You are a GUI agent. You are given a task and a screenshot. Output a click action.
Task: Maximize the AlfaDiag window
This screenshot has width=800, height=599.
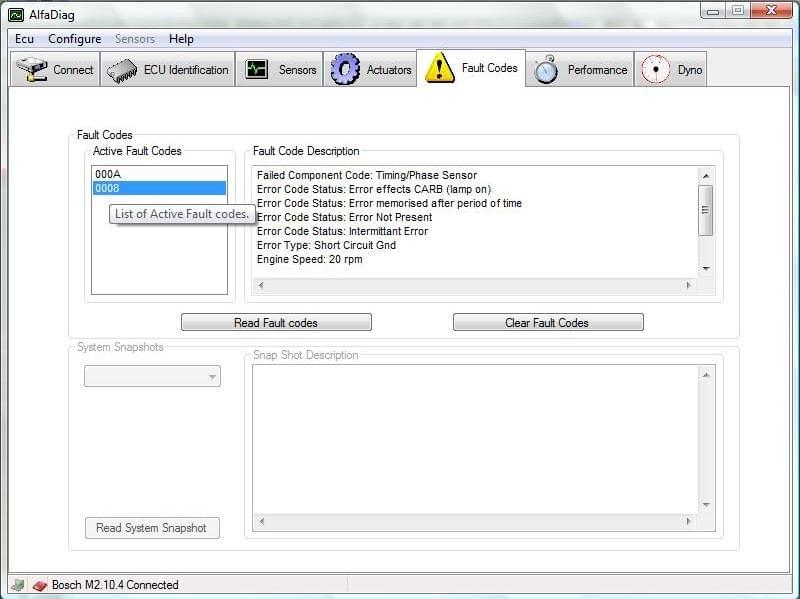pyautogui.click(x=738, y=11)
